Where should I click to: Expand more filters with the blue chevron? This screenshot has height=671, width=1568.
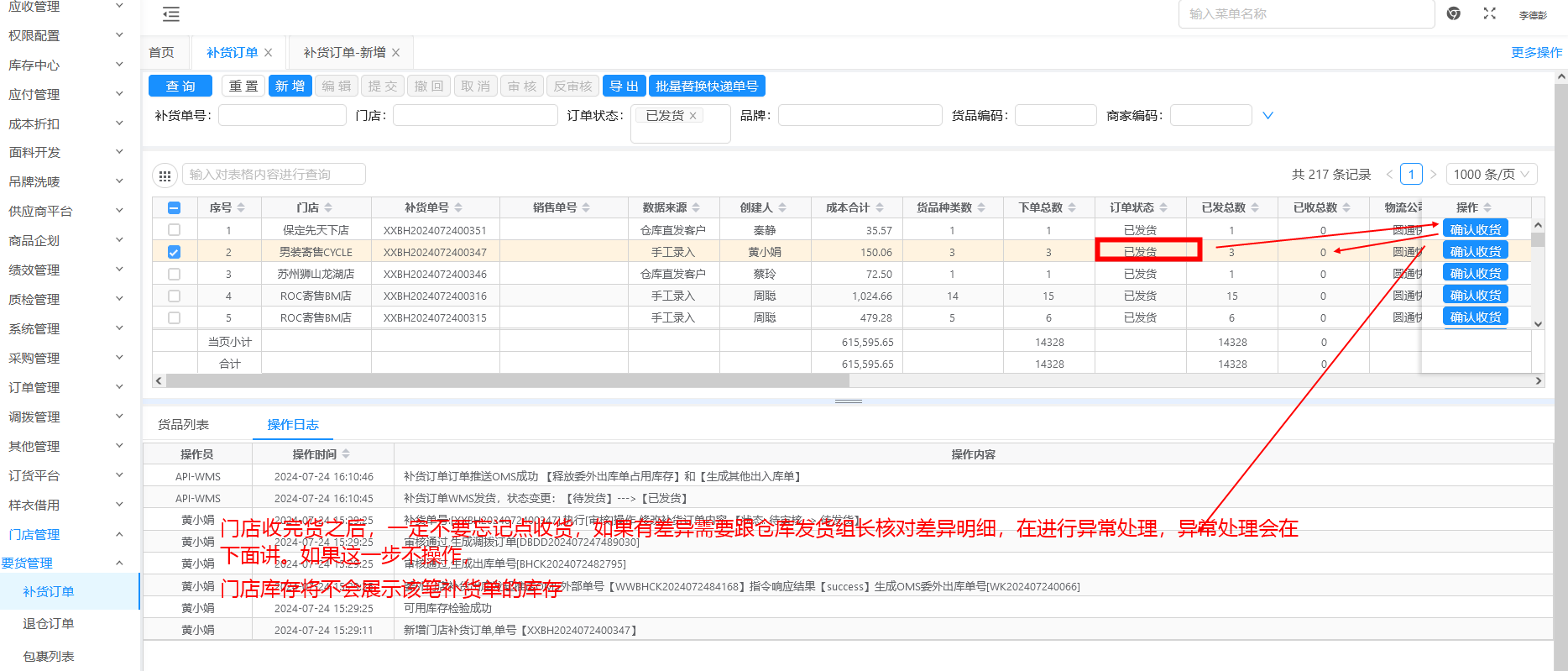coord(1267,116)
